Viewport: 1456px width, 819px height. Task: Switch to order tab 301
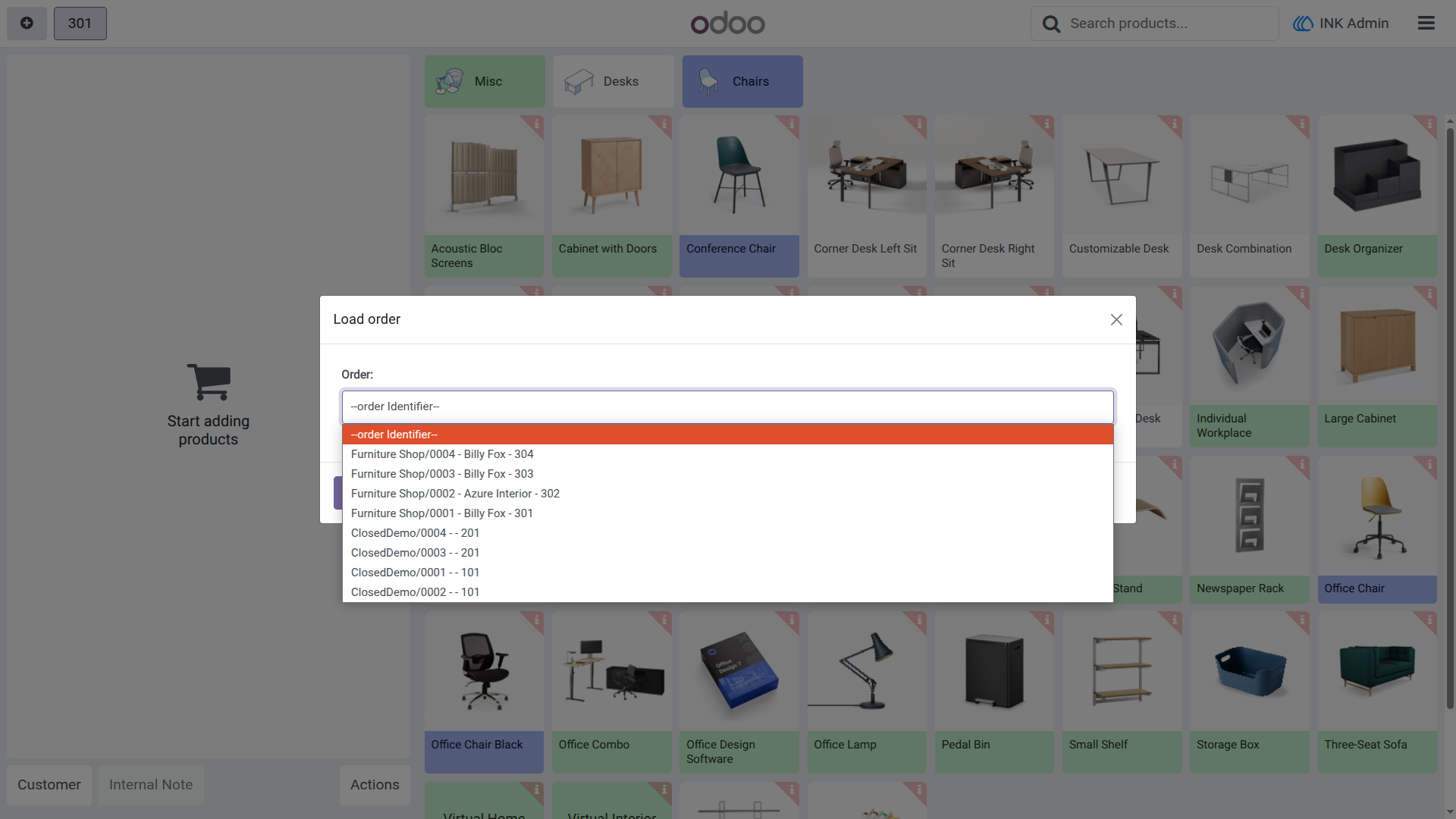pos(80,23)
